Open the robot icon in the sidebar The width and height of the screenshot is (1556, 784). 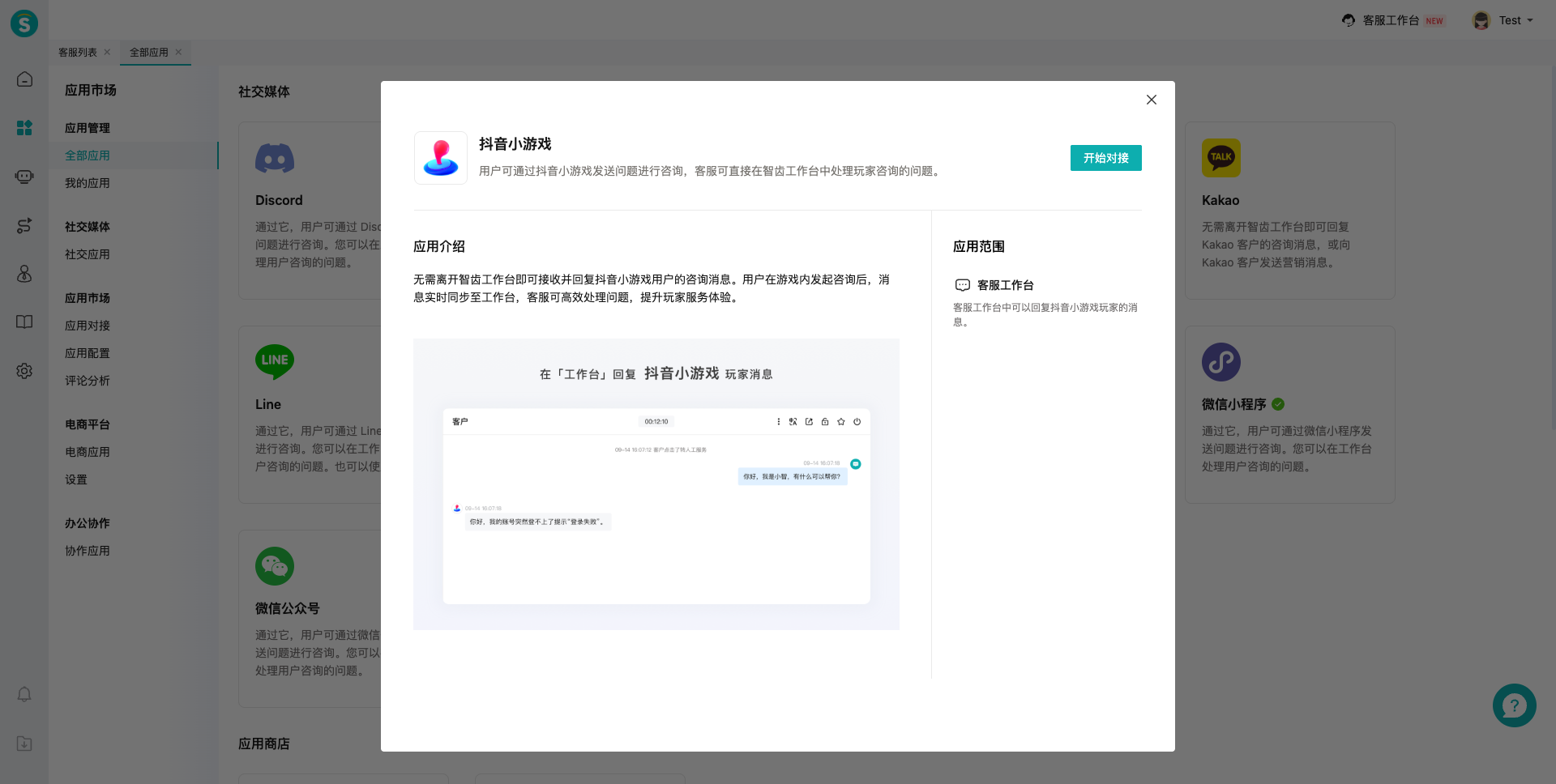pos(24,177)
